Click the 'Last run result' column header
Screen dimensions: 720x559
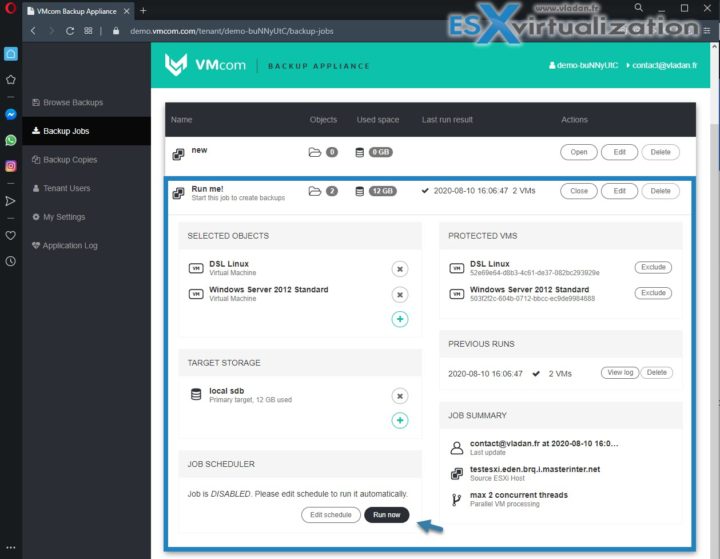447,119
